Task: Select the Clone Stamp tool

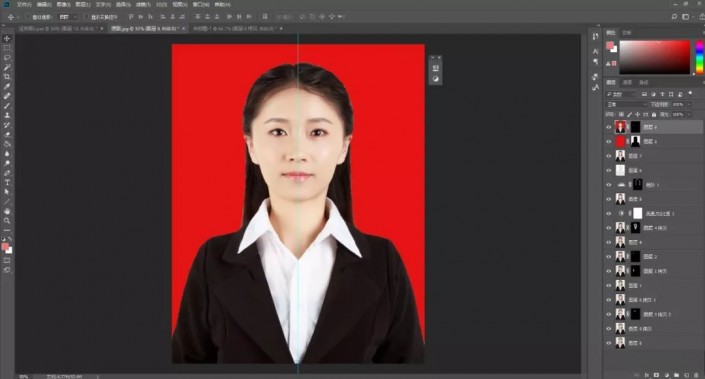Action: [x=7, y=115]
